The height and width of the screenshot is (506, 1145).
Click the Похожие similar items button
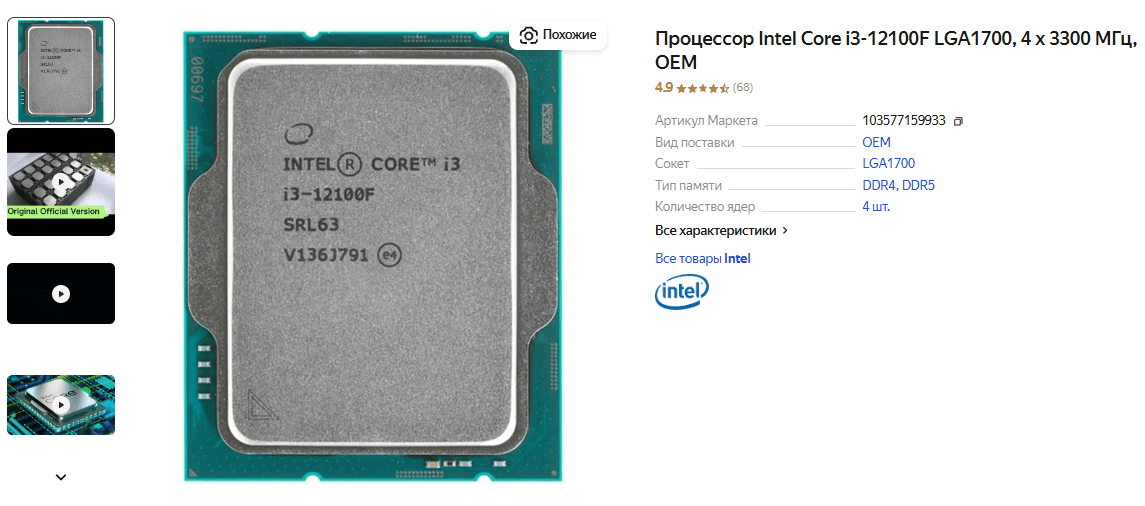click(x=558, y=35)
